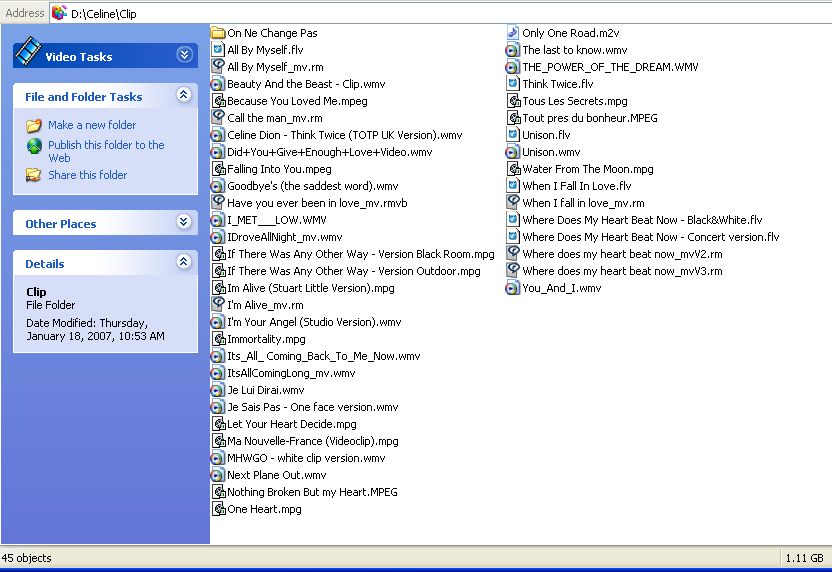Click the I_MET___LOW.WMV file icon
The image size is (832, 572).
(218, 220)
